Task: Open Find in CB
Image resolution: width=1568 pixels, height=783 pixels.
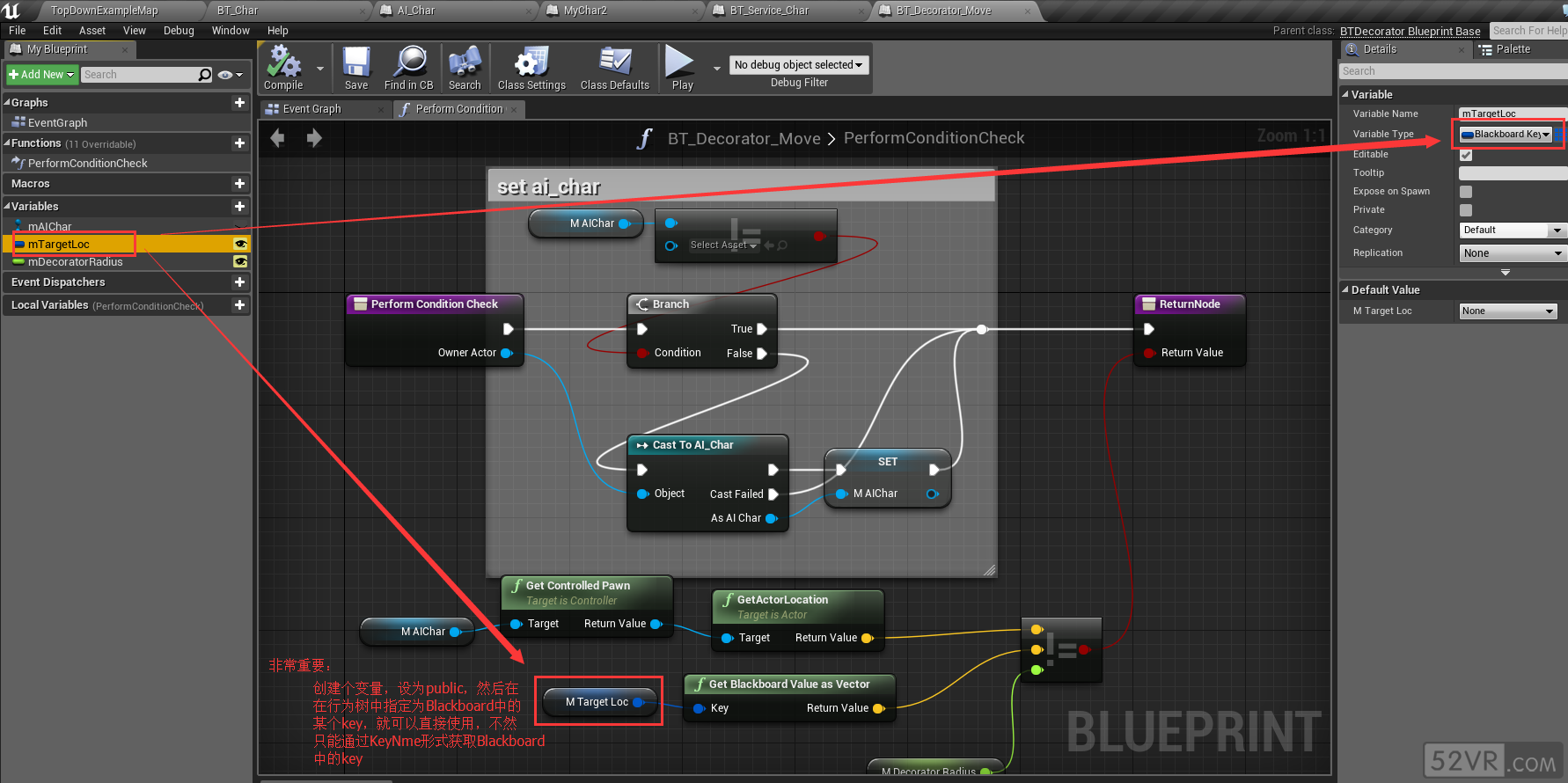Action: click(408, 68)
